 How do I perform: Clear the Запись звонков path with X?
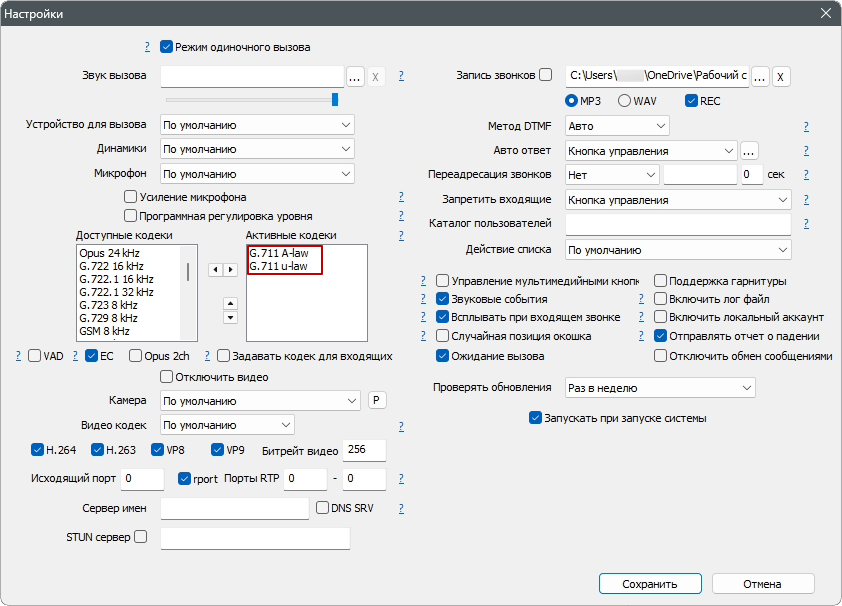(781, 76)
